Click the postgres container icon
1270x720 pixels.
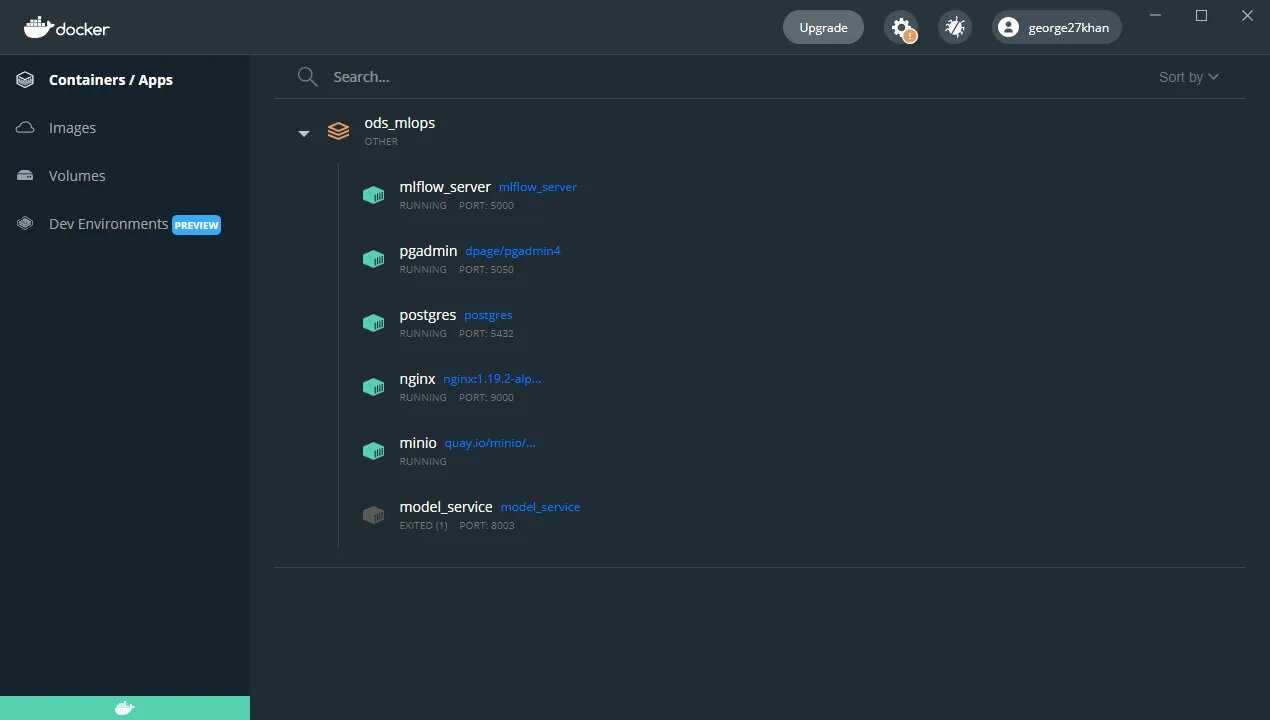pos(373,323)
